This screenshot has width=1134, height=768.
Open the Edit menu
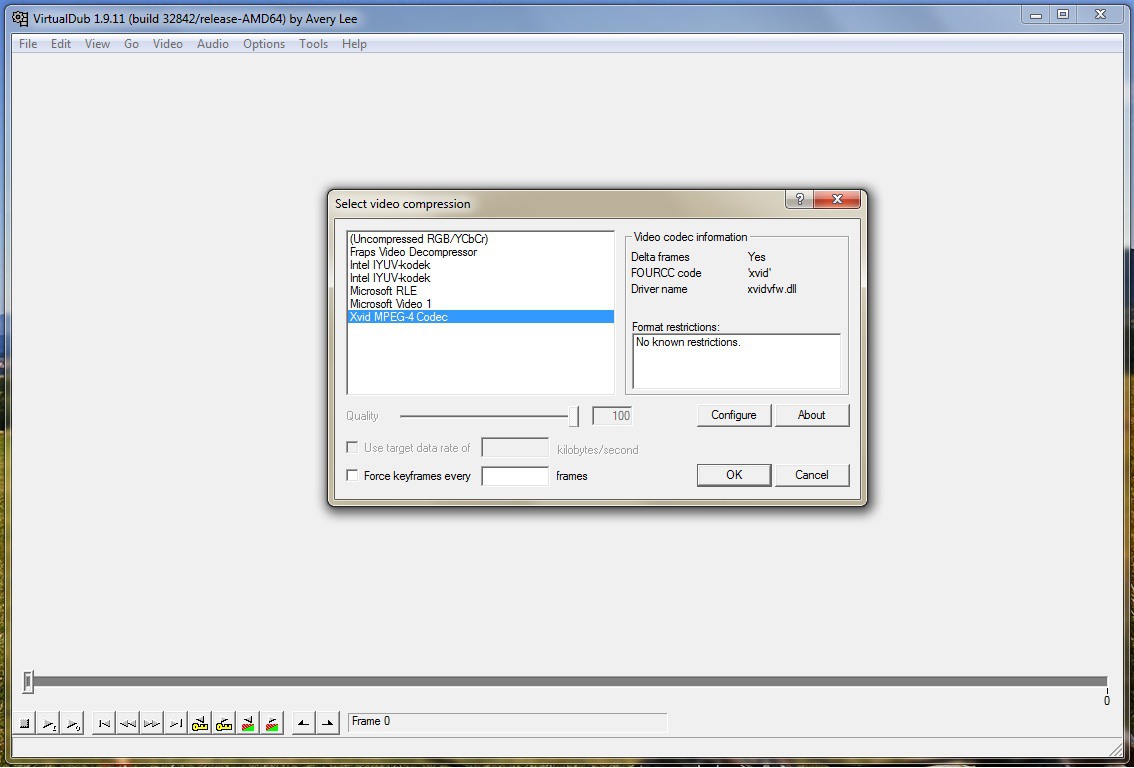[x=61, y=44]
